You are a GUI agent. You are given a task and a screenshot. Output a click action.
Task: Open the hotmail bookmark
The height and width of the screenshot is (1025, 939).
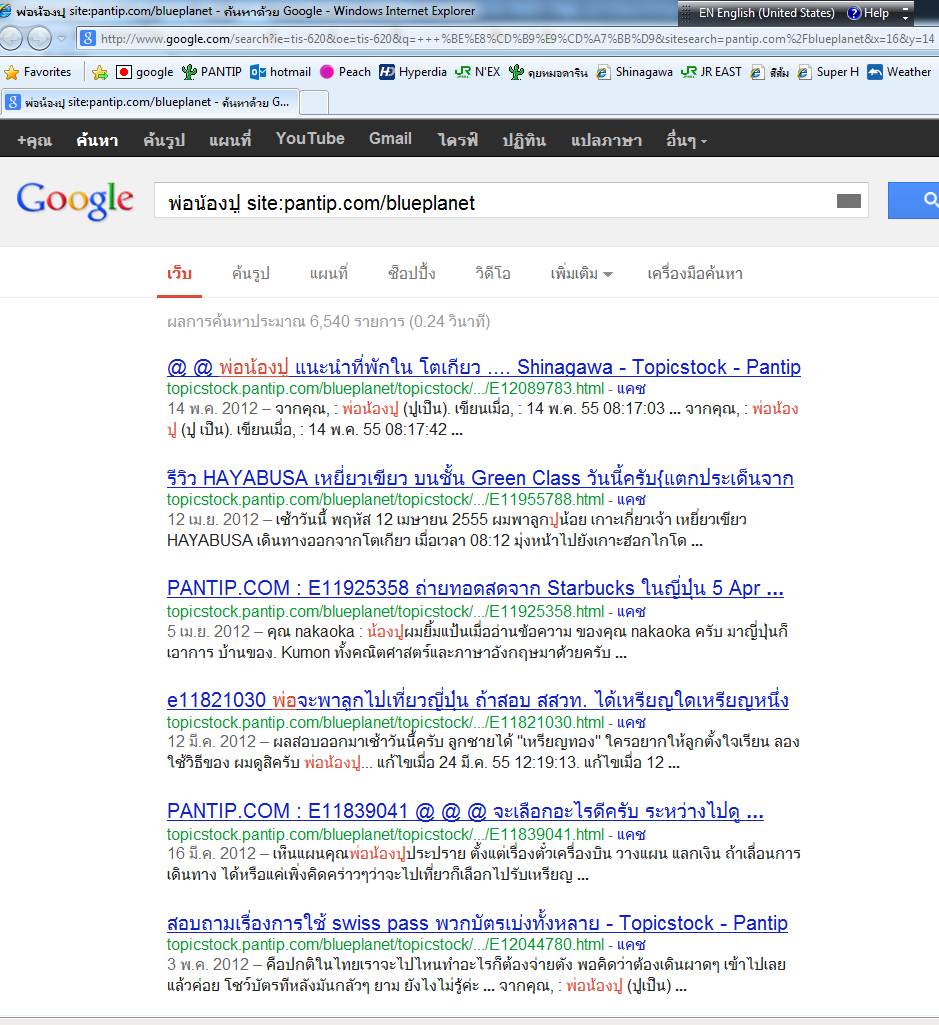pyautogui.click(x=281, y=72)
